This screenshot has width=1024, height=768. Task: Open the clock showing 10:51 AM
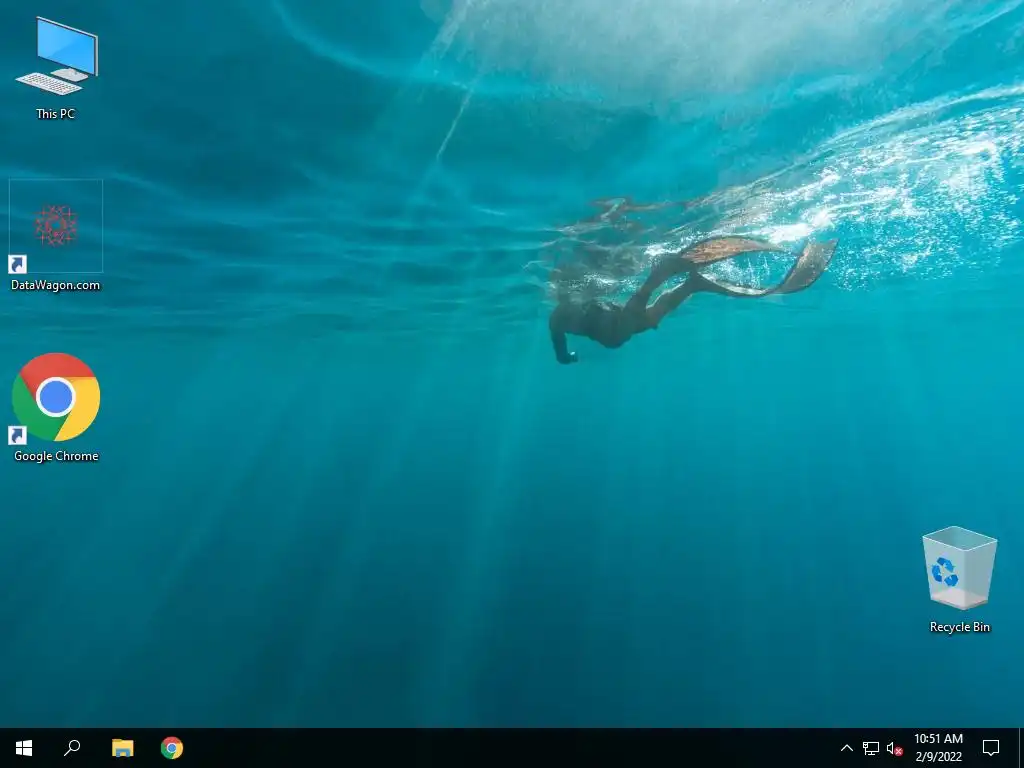(938, 748)
